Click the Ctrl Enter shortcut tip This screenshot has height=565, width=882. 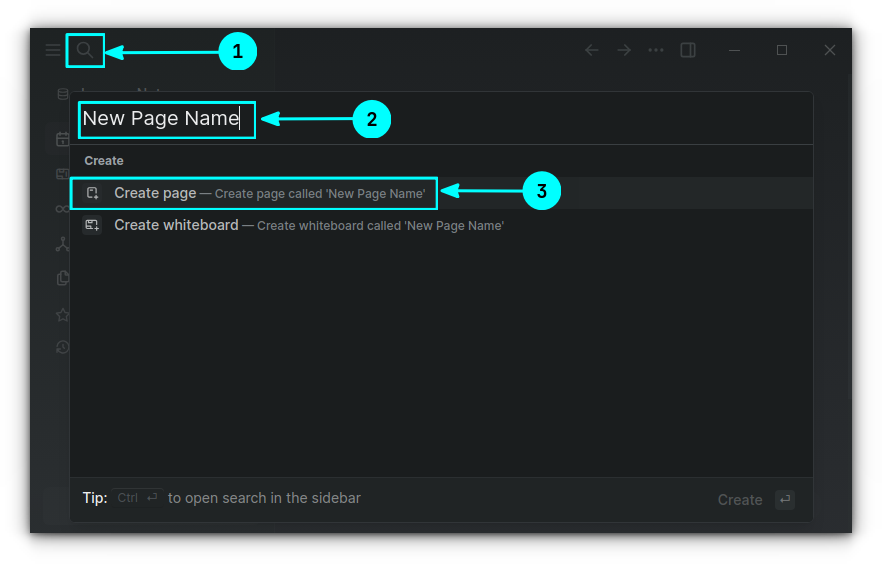coord(137,497)
